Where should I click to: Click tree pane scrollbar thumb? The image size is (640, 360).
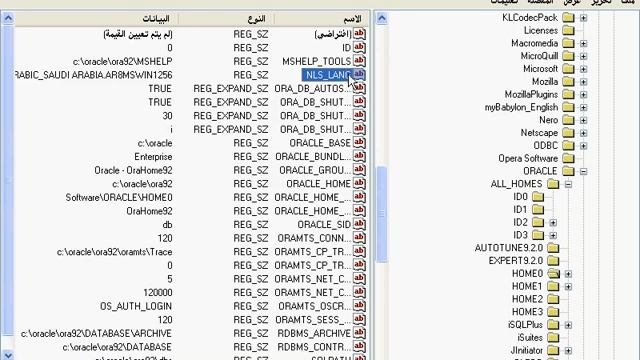click(x=382, y=214)
